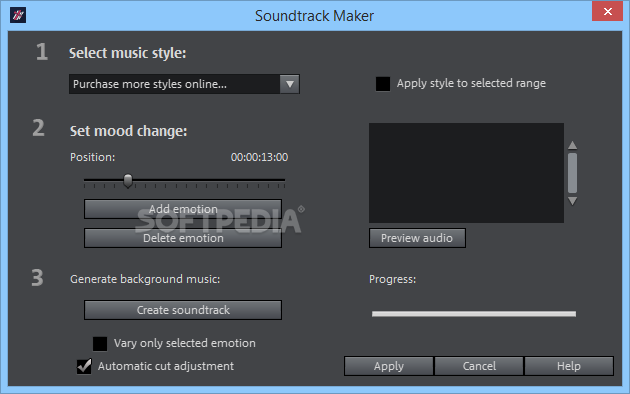Click the emotion list scrollbar thumb
Screen dimensions: 630x394
pos(573,173)
